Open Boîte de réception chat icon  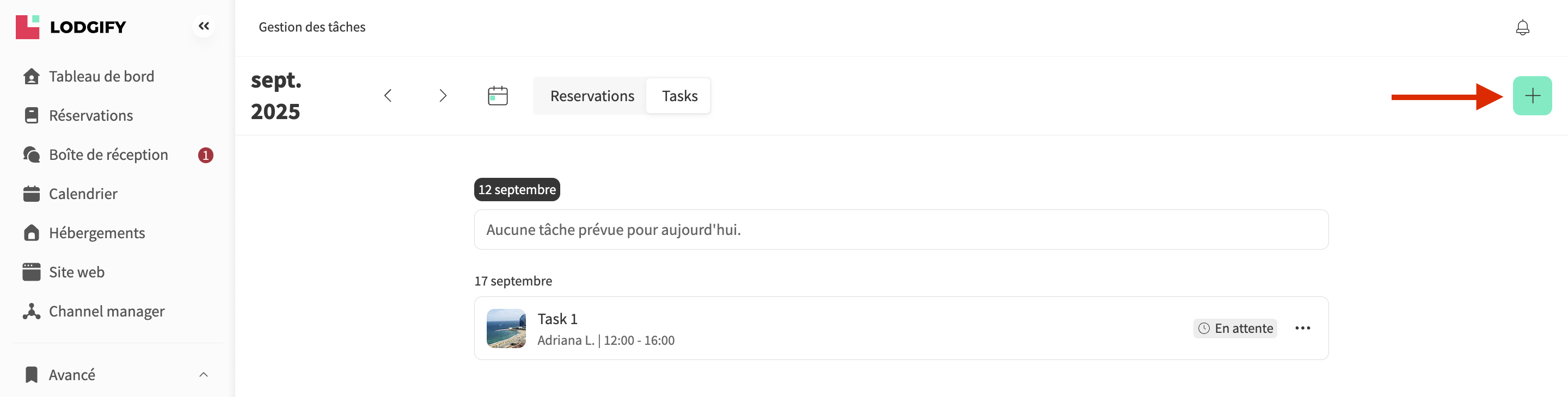click(32, 154)
